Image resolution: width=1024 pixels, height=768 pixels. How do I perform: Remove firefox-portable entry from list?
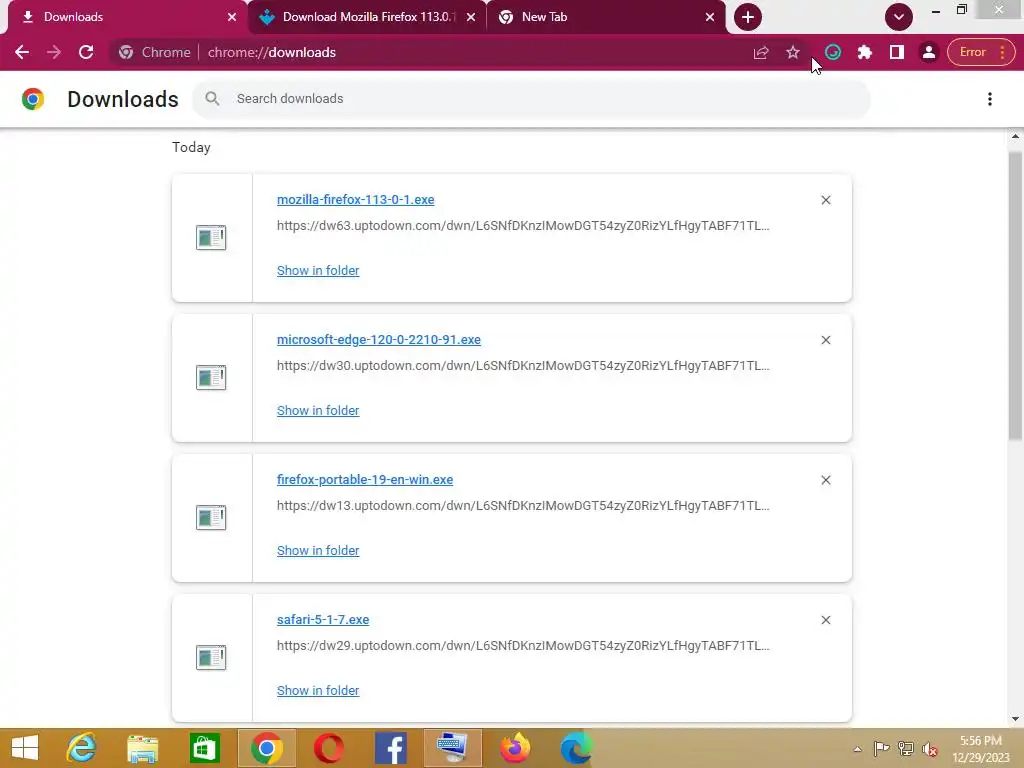click(x=826, y=480)
